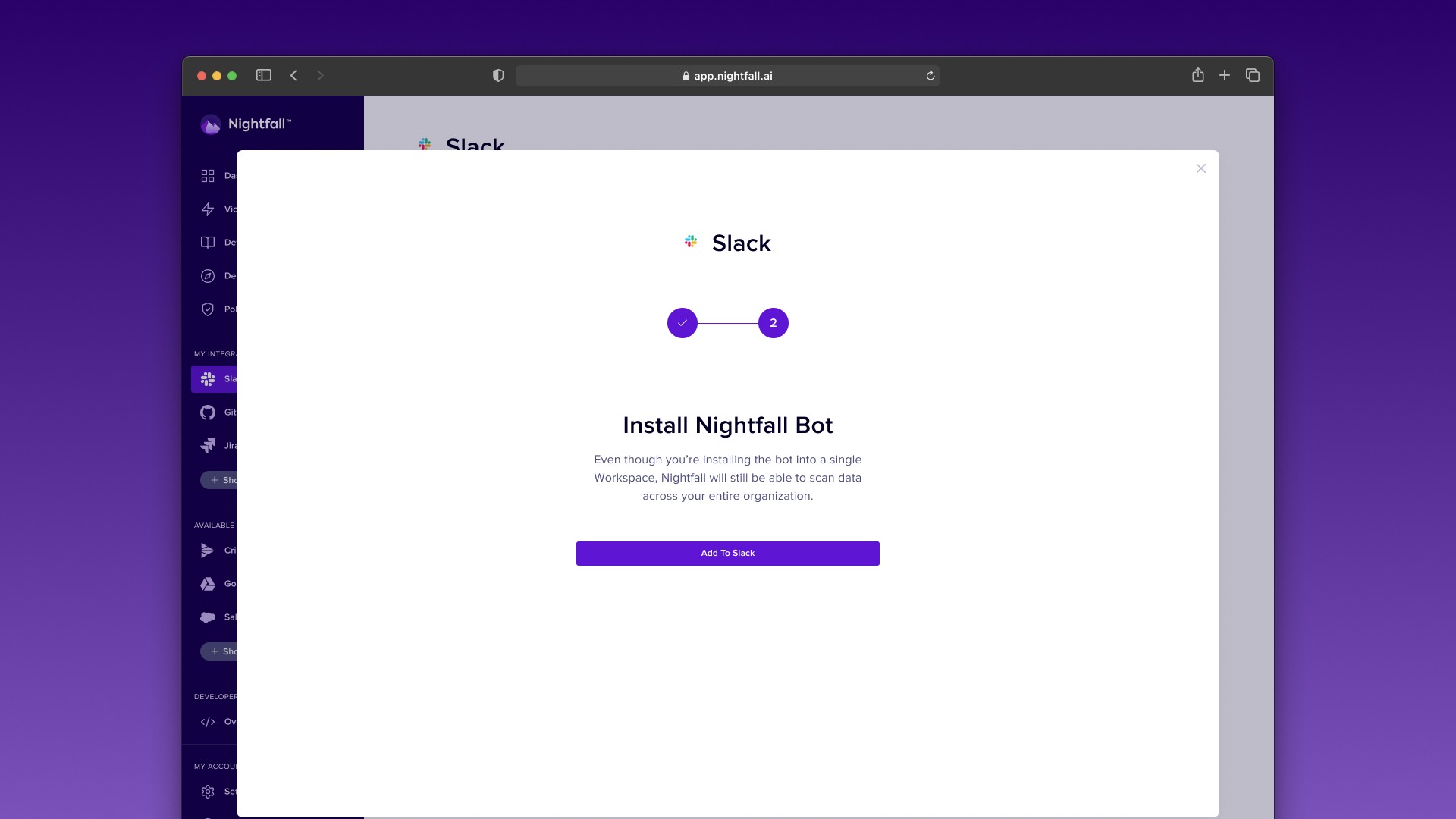
Task: Click the Add To Slack button
Action: pos(728,554)
